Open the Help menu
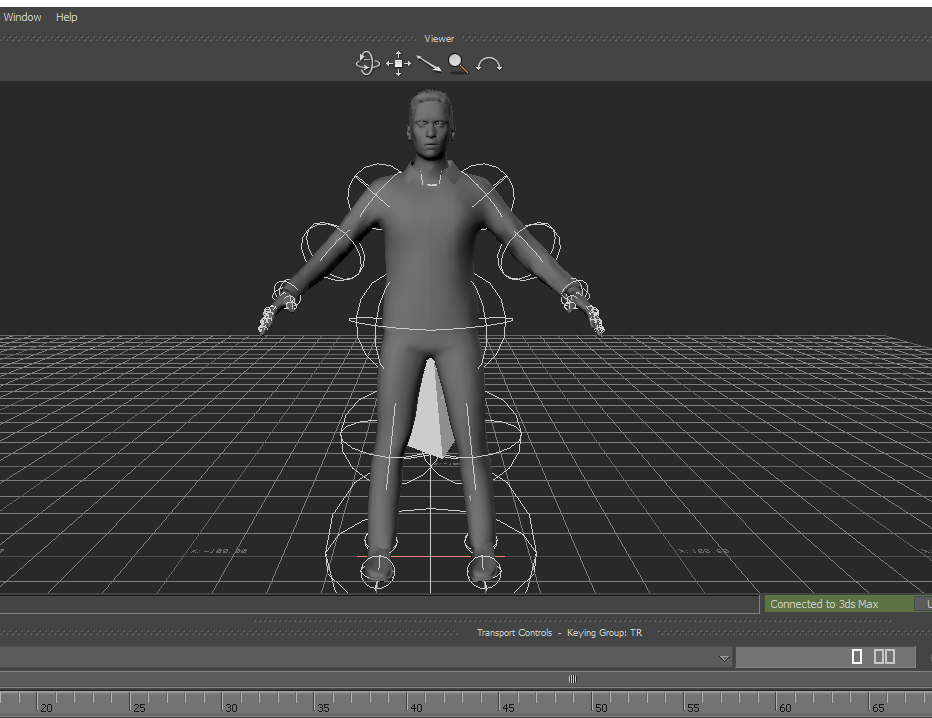The image size is (932, 718). [67, 17]
